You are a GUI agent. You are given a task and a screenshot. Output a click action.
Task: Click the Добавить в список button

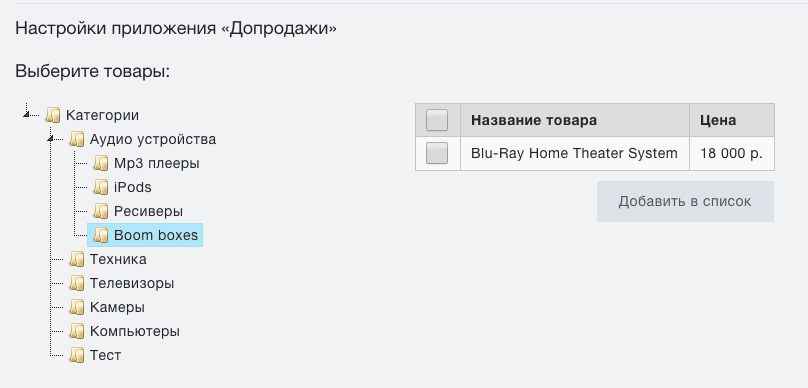(x=685, y=201)
